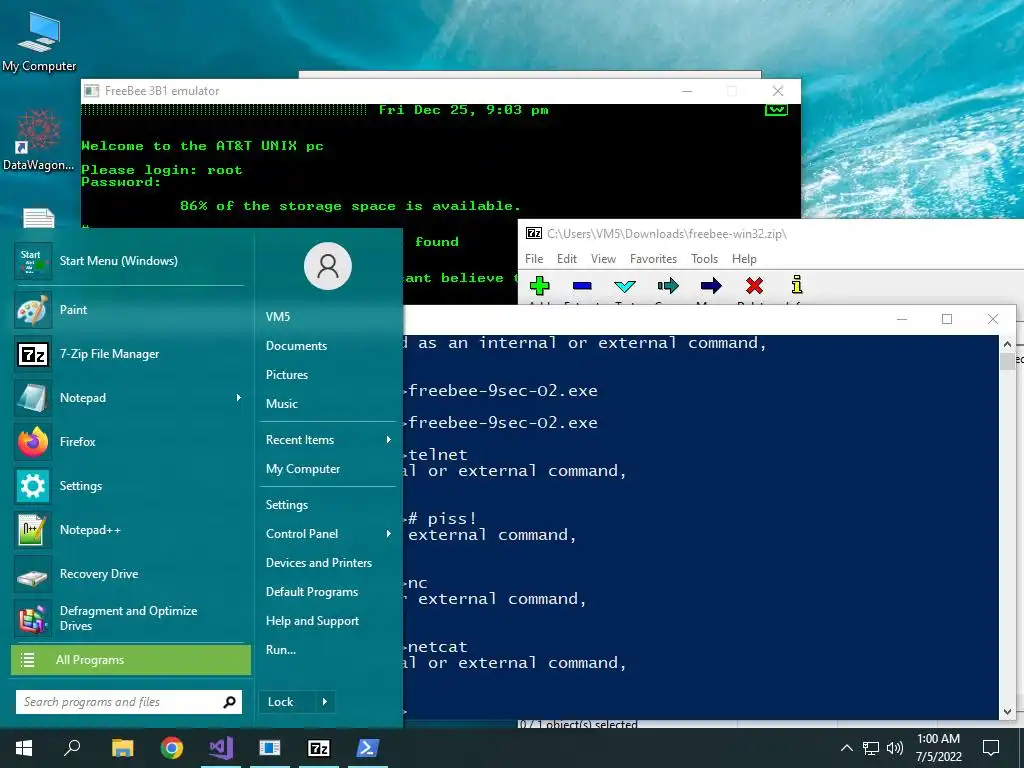
Task: Click search icon in start menu search box
Action: click(229, 702)
